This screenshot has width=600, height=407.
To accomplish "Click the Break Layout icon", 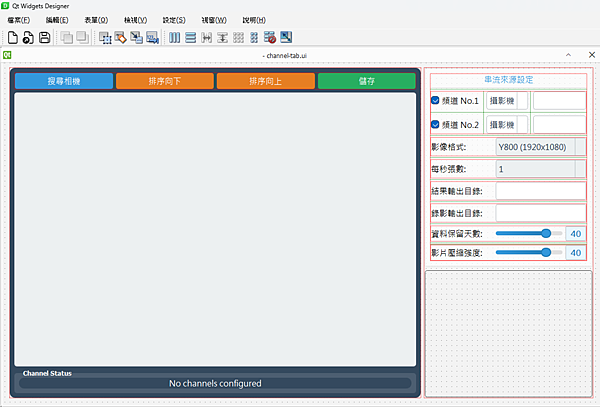I will pos(270,37).
